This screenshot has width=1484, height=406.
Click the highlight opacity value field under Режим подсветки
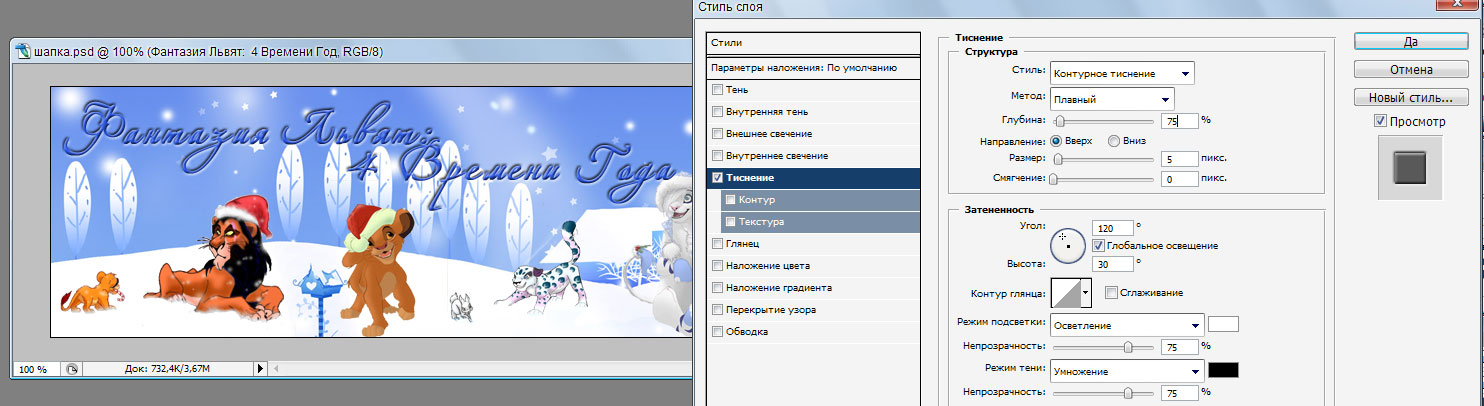pos(1180,347)
